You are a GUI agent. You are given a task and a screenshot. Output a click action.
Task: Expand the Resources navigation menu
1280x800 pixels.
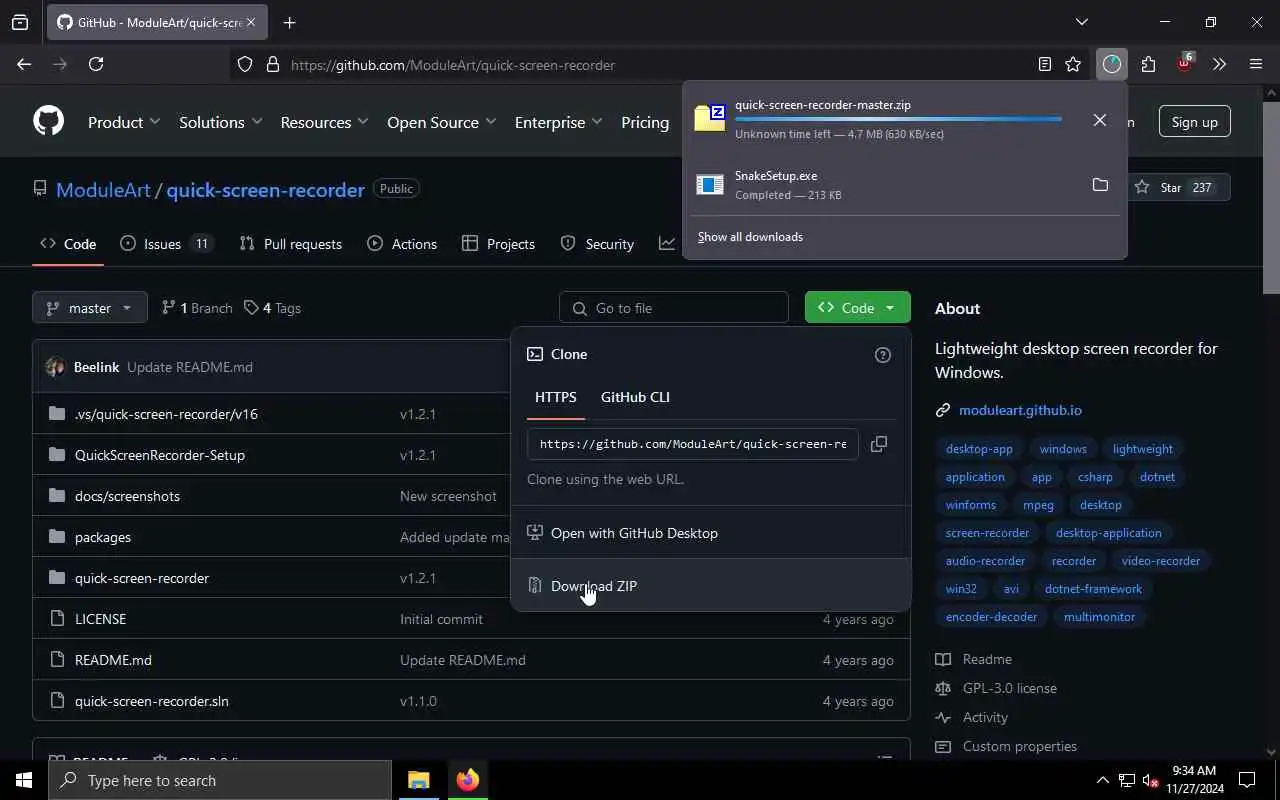324,122
